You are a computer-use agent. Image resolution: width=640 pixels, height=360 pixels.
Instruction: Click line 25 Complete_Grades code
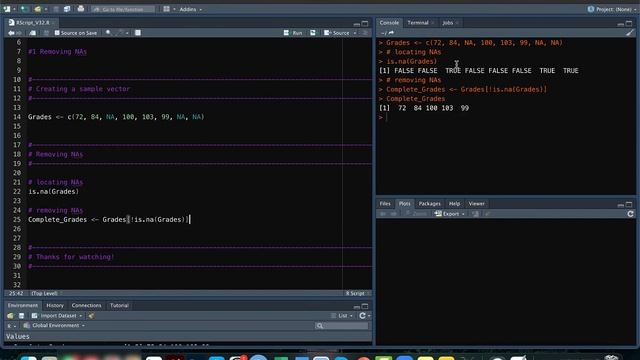tap(108, 220)
